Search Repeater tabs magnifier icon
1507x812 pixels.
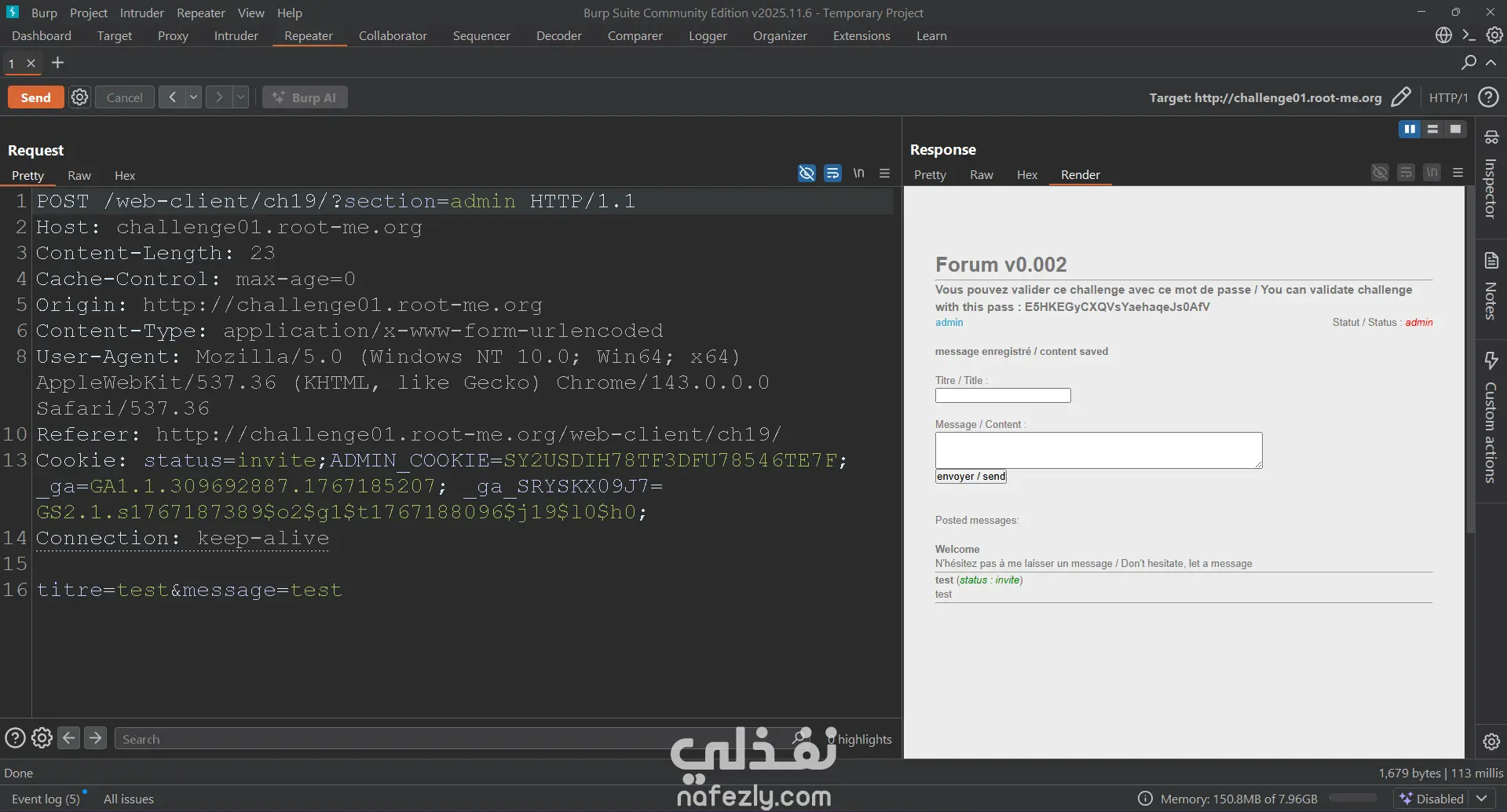click(1469, 62)
